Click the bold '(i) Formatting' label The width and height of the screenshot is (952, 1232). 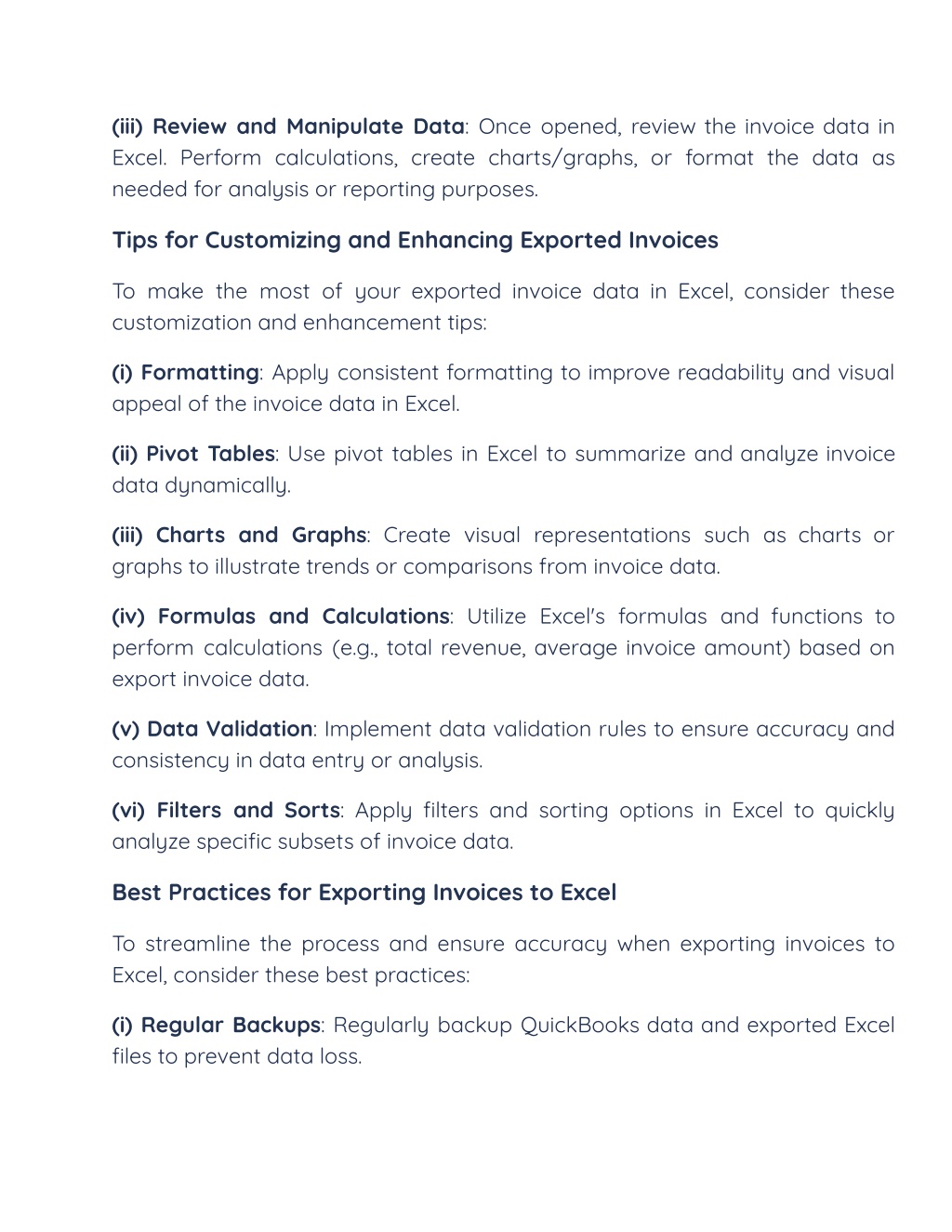pyautogui.click(x=186, y=373)
